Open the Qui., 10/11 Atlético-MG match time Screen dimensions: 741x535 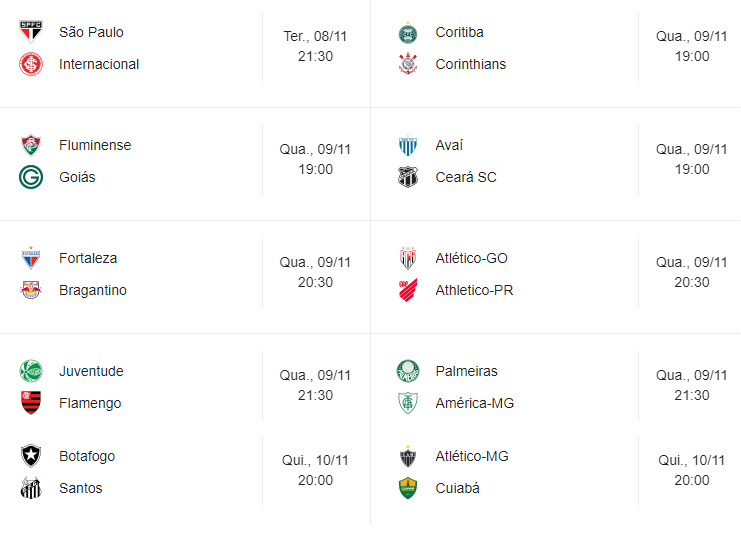[x=691, y=470]
